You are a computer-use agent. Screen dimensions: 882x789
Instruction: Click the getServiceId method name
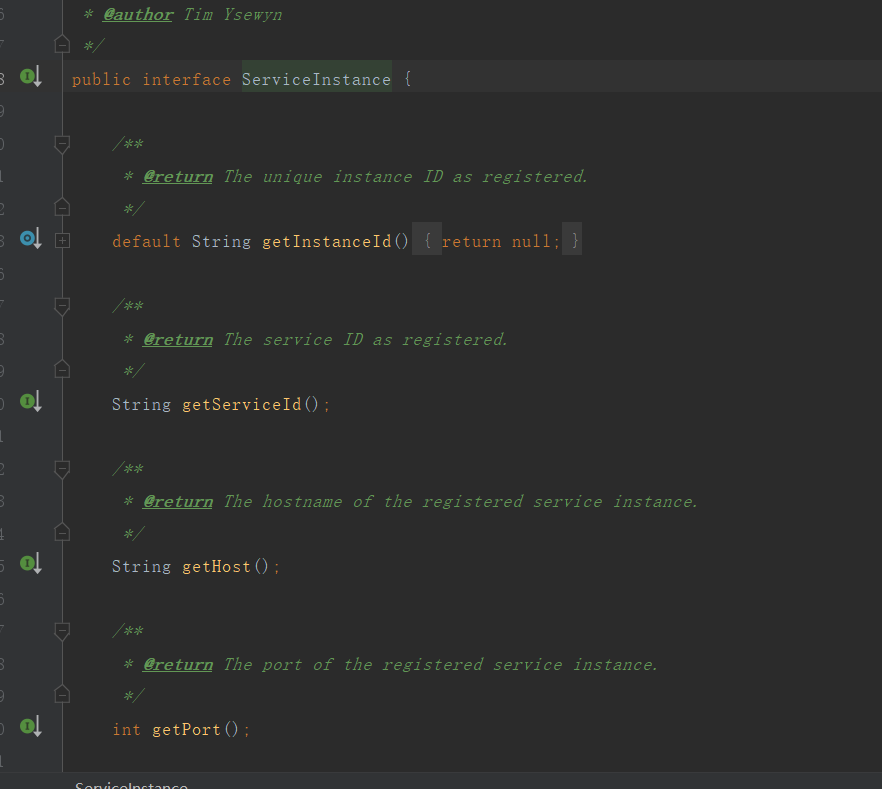coord(241,405)
